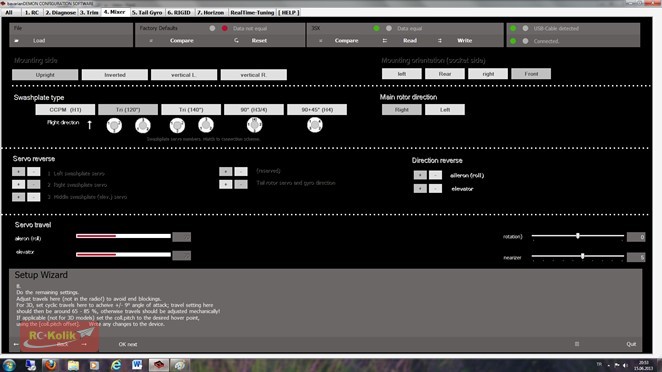
Task: Select CCPM (H1) swashplate type
Action: click(65, 109)
